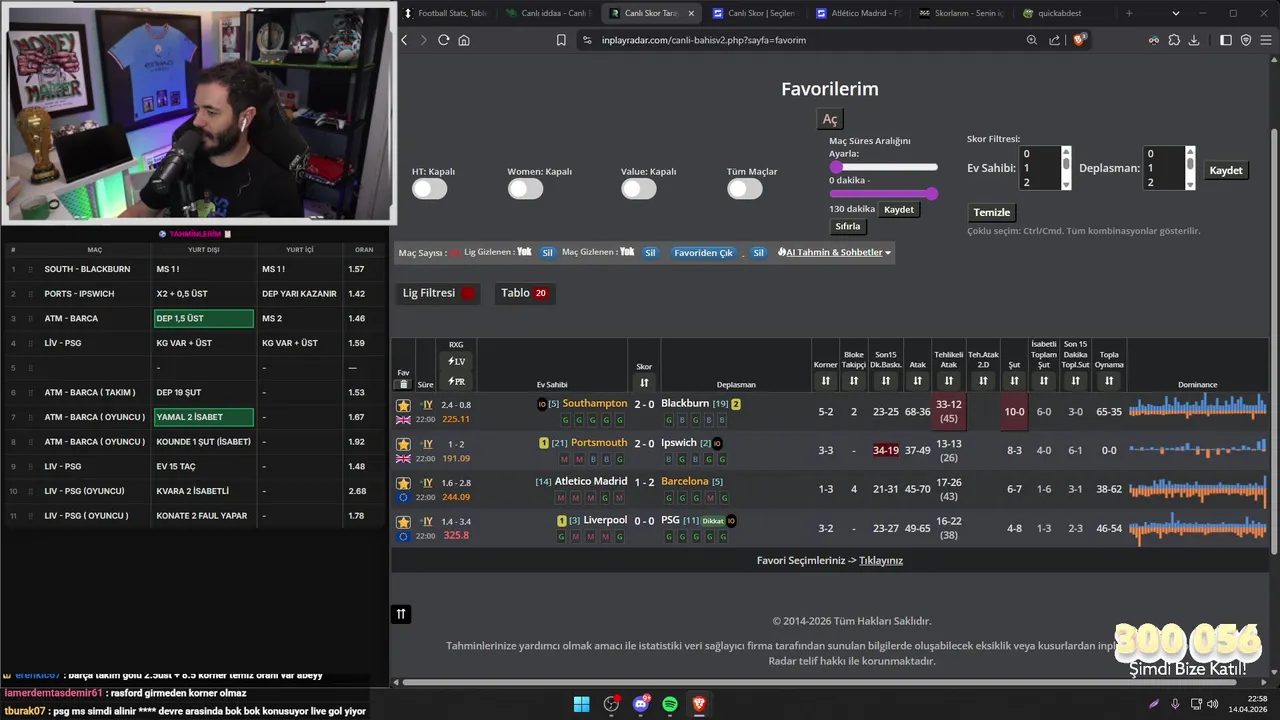Viewport: 1280px width, 720px height.
Task: Click the scroll-to-top double arrow button
Action: pyautogui.click(x=401, y=614)
